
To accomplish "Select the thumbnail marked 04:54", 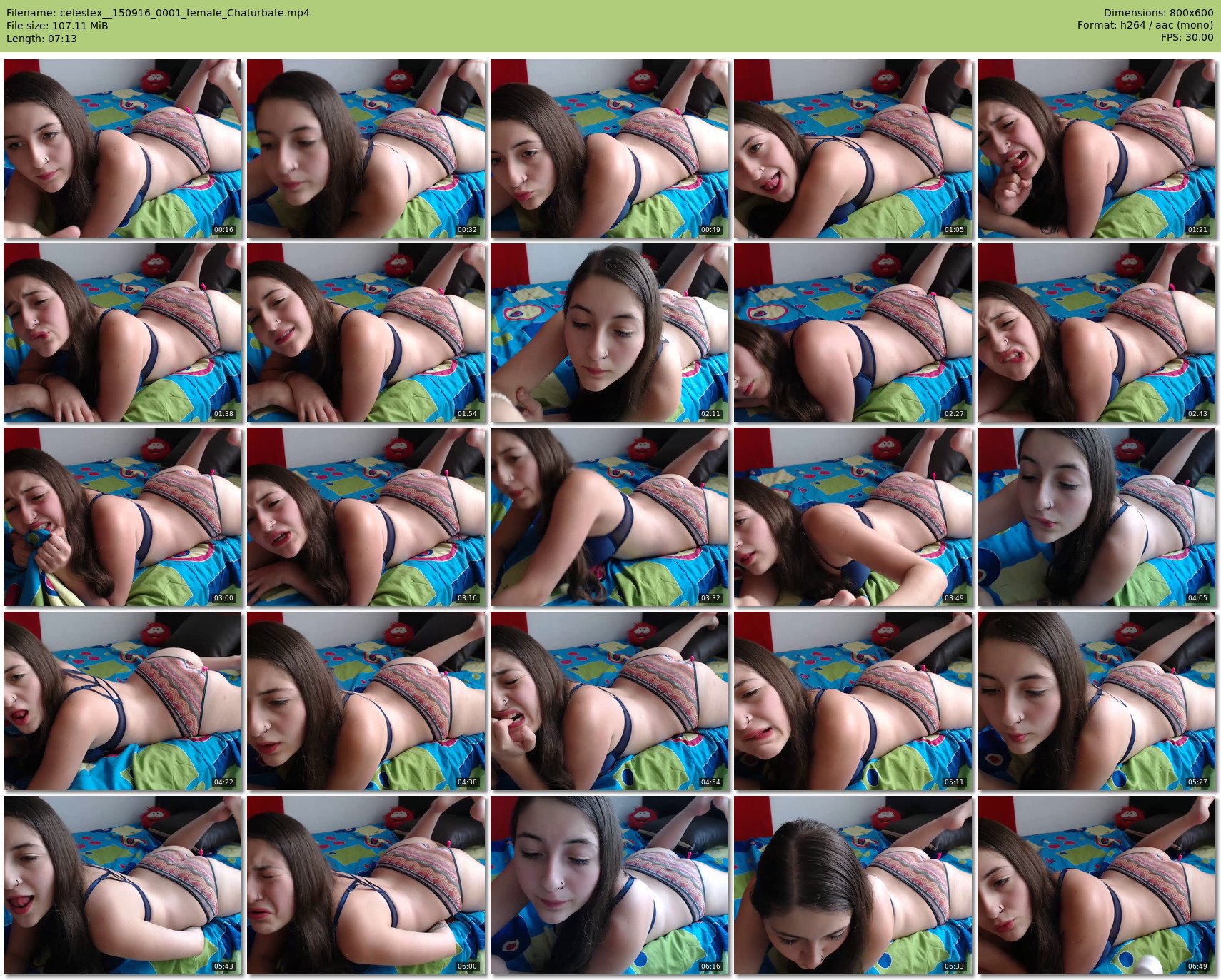I will pos(609,701).
